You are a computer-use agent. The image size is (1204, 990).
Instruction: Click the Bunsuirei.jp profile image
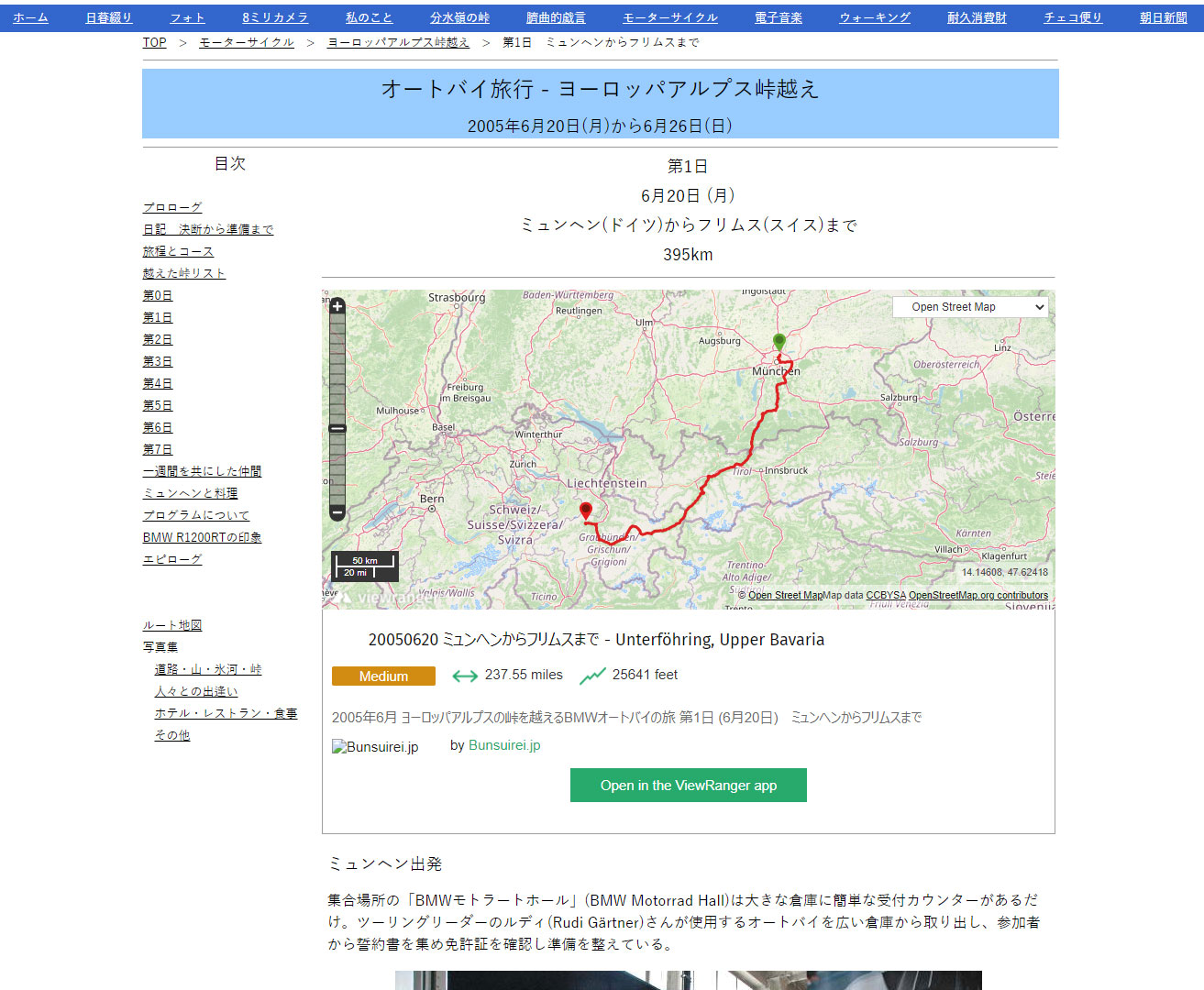point(375,747)
